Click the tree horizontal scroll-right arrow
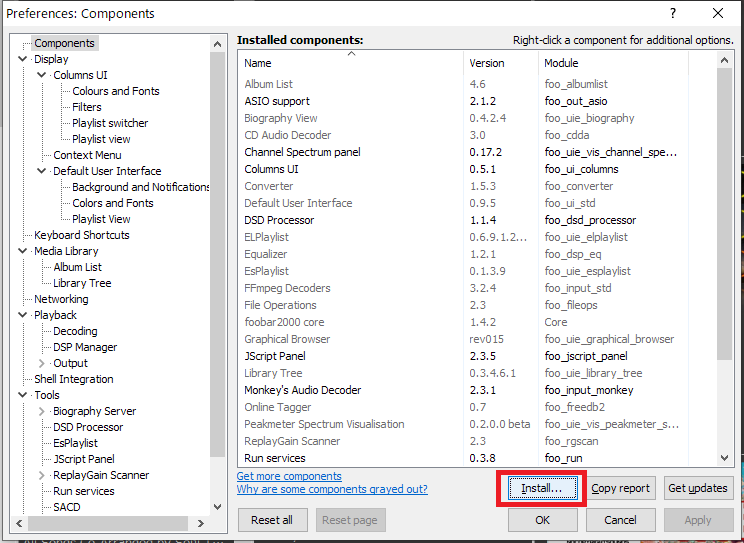The height and width of the screenshot is (543, 744). 201,524
